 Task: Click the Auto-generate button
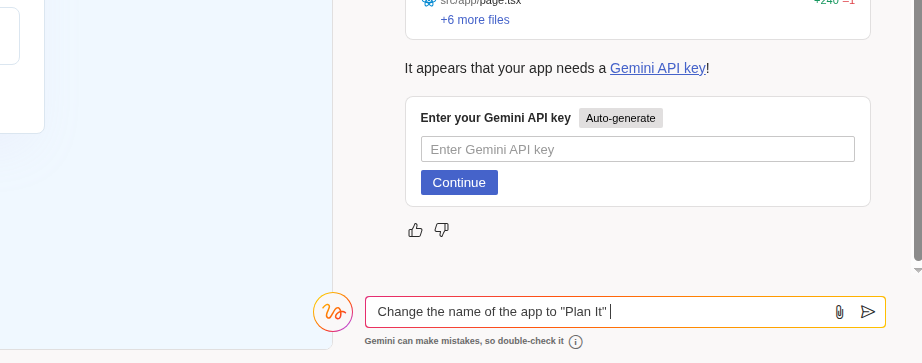[x=620, y=118]
